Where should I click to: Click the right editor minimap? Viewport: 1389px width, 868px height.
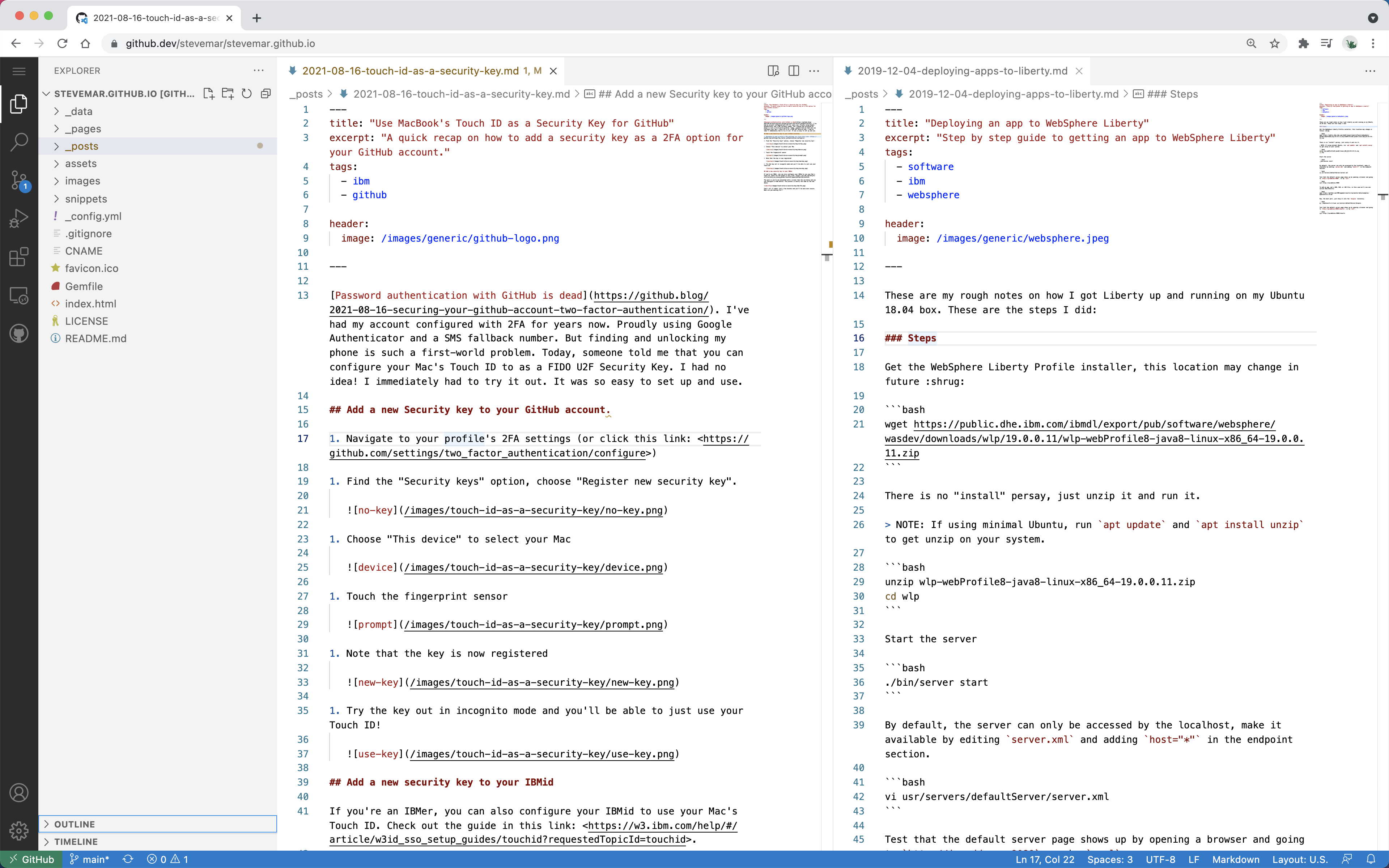click(1347, 158)
